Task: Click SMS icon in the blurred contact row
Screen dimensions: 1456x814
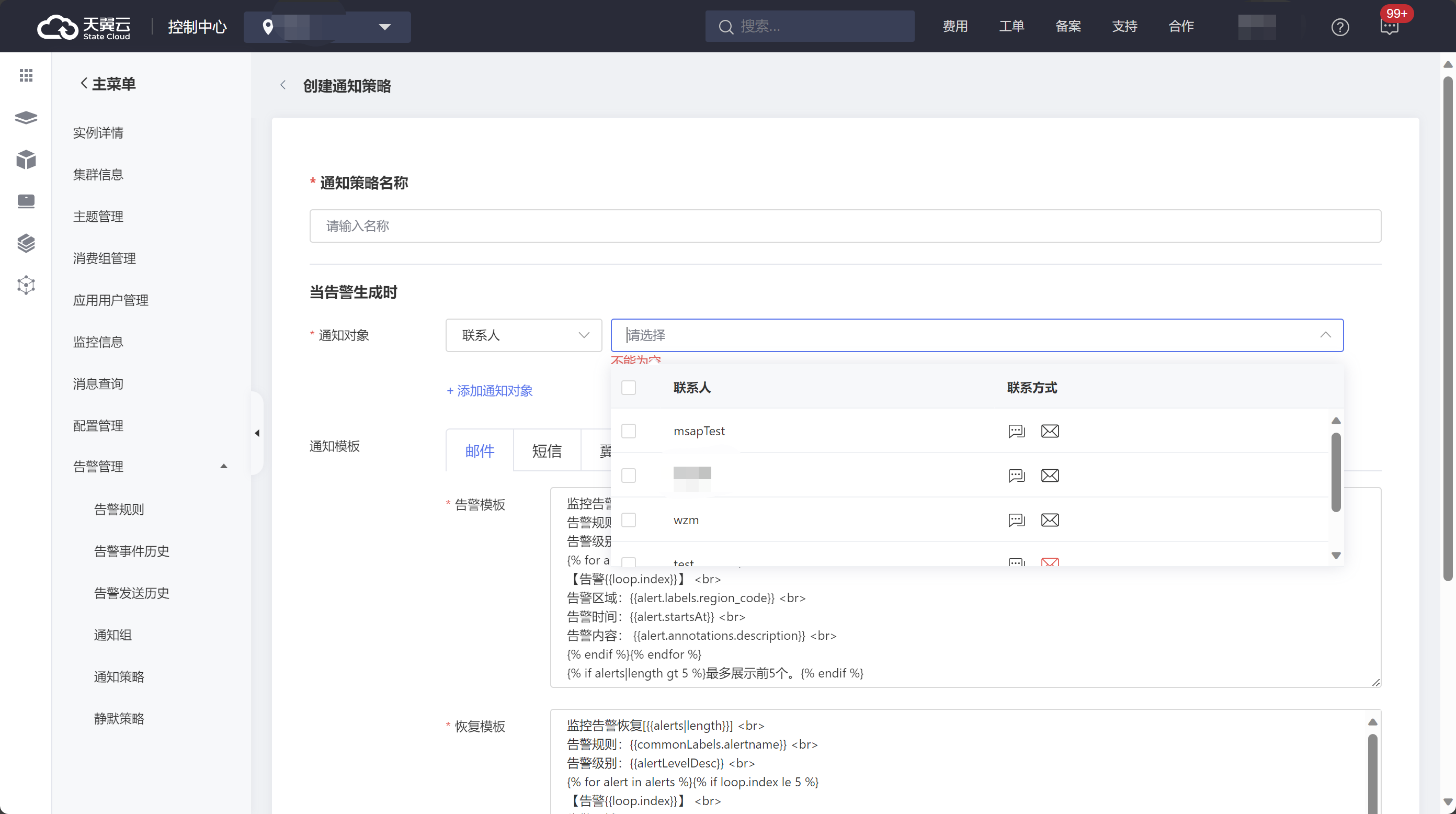Action: tap(1016, 476)
